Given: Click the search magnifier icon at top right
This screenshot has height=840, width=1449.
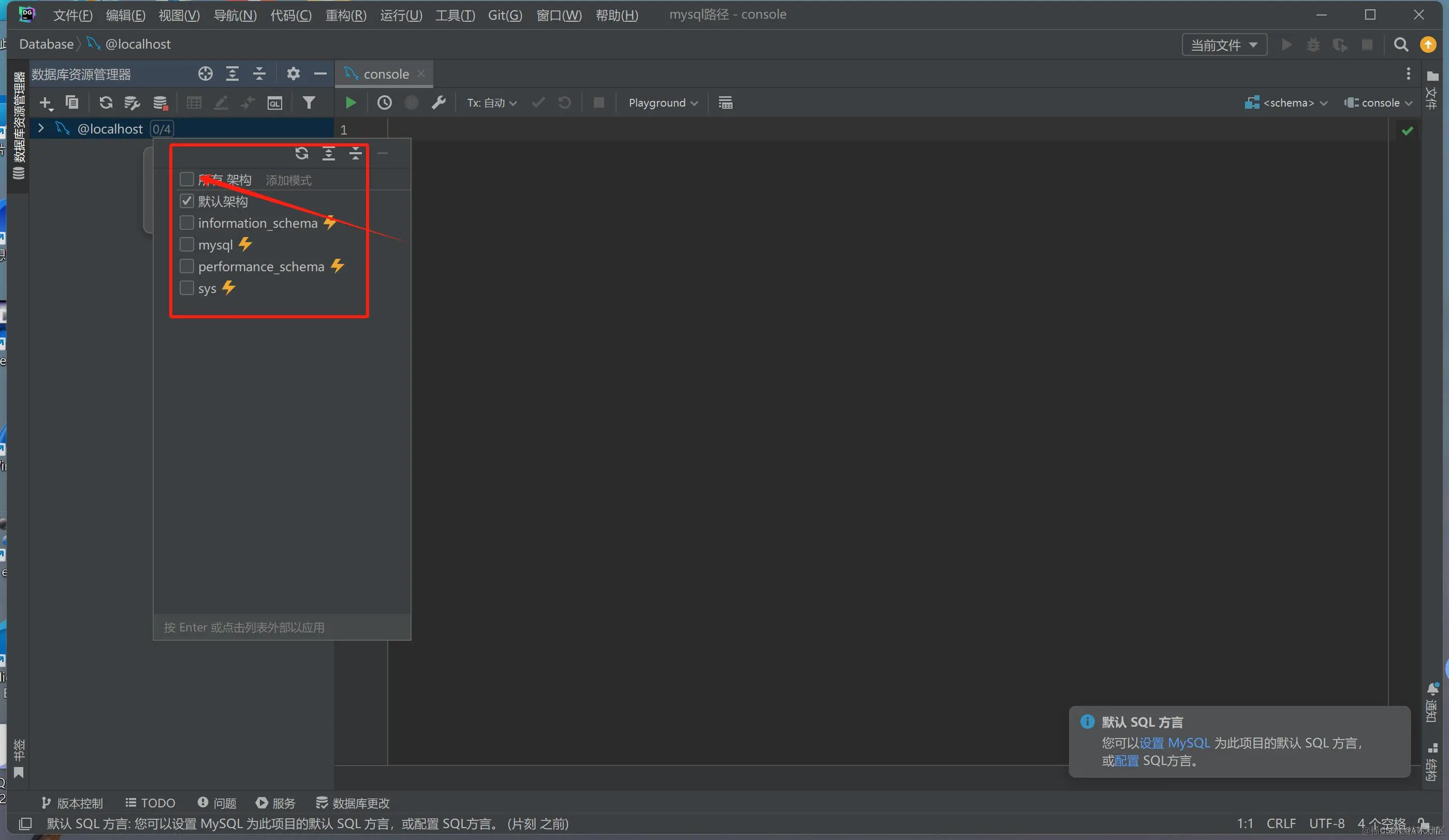Looking at the screenshot, I should (x=1401, y=45).
